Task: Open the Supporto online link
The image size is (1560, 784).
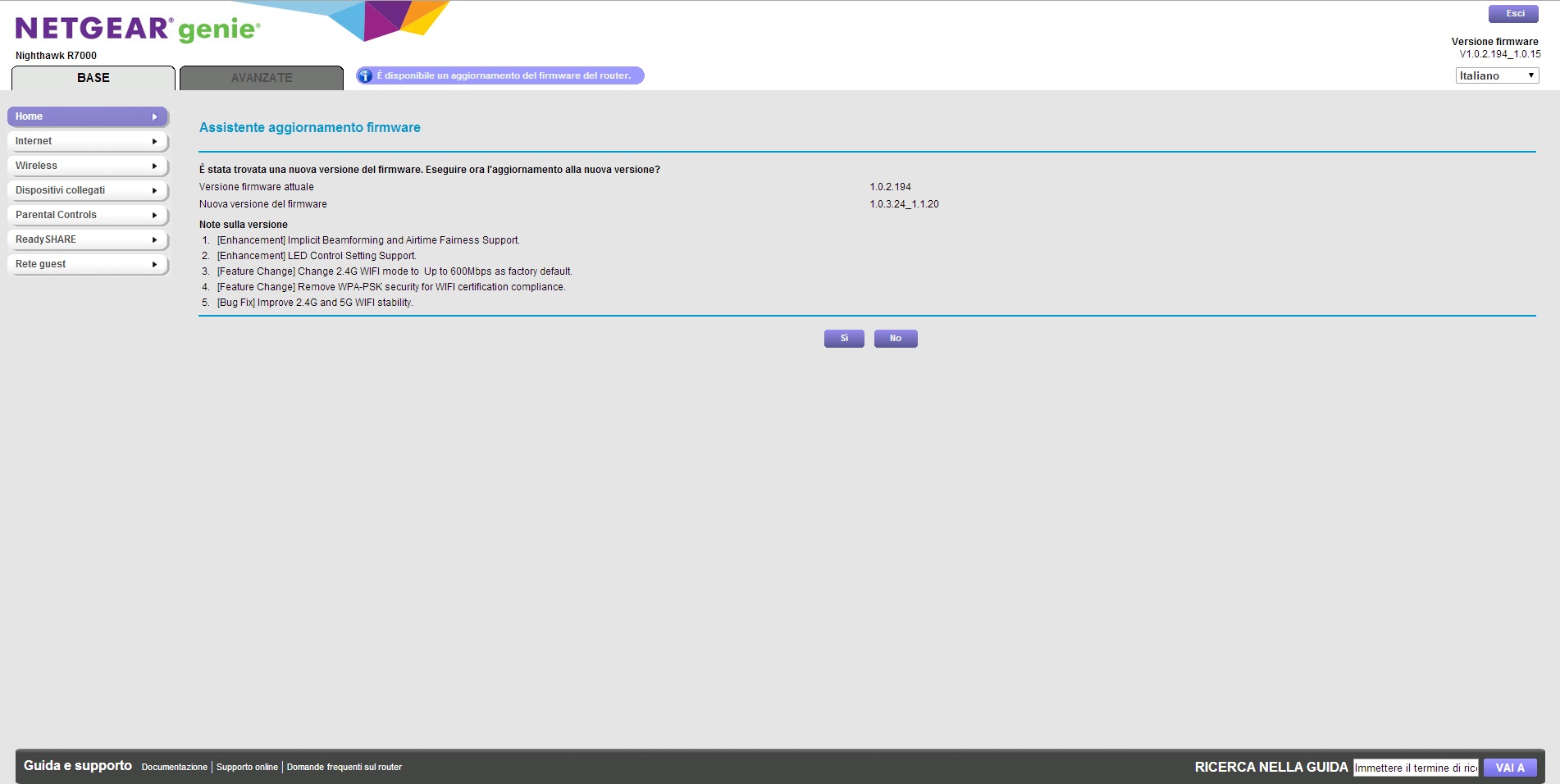Action: coord(247,768)
